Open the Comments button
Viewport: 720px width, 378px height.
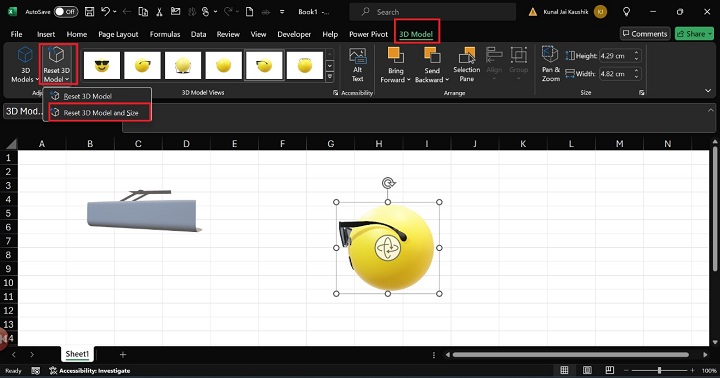coord(645,34)
